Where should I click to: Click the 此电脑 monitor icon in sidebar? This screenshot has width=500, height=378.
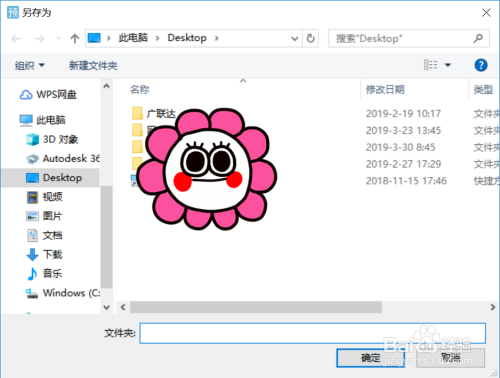[x=26, y=120]
